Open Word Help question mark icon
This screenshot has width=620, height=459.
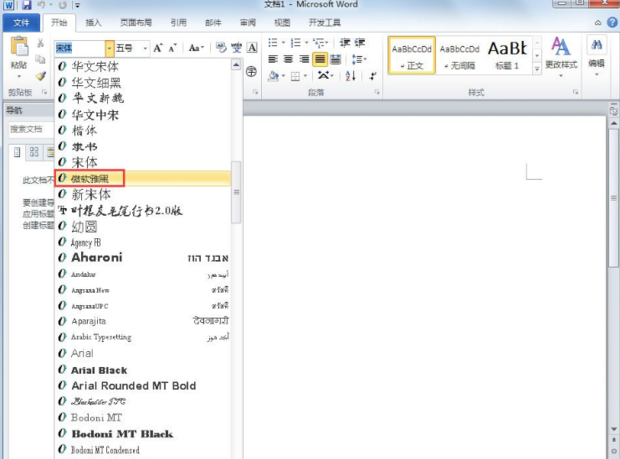click(612, 23)
